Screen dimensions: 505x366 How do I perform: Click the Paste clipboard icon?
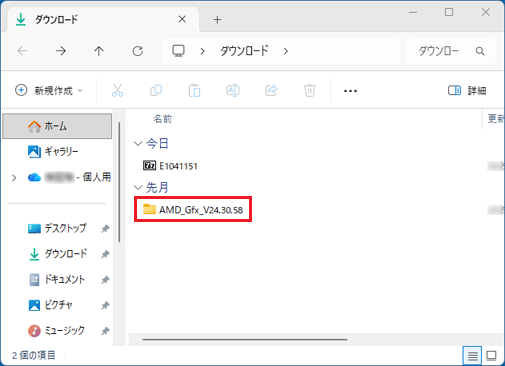194,90
